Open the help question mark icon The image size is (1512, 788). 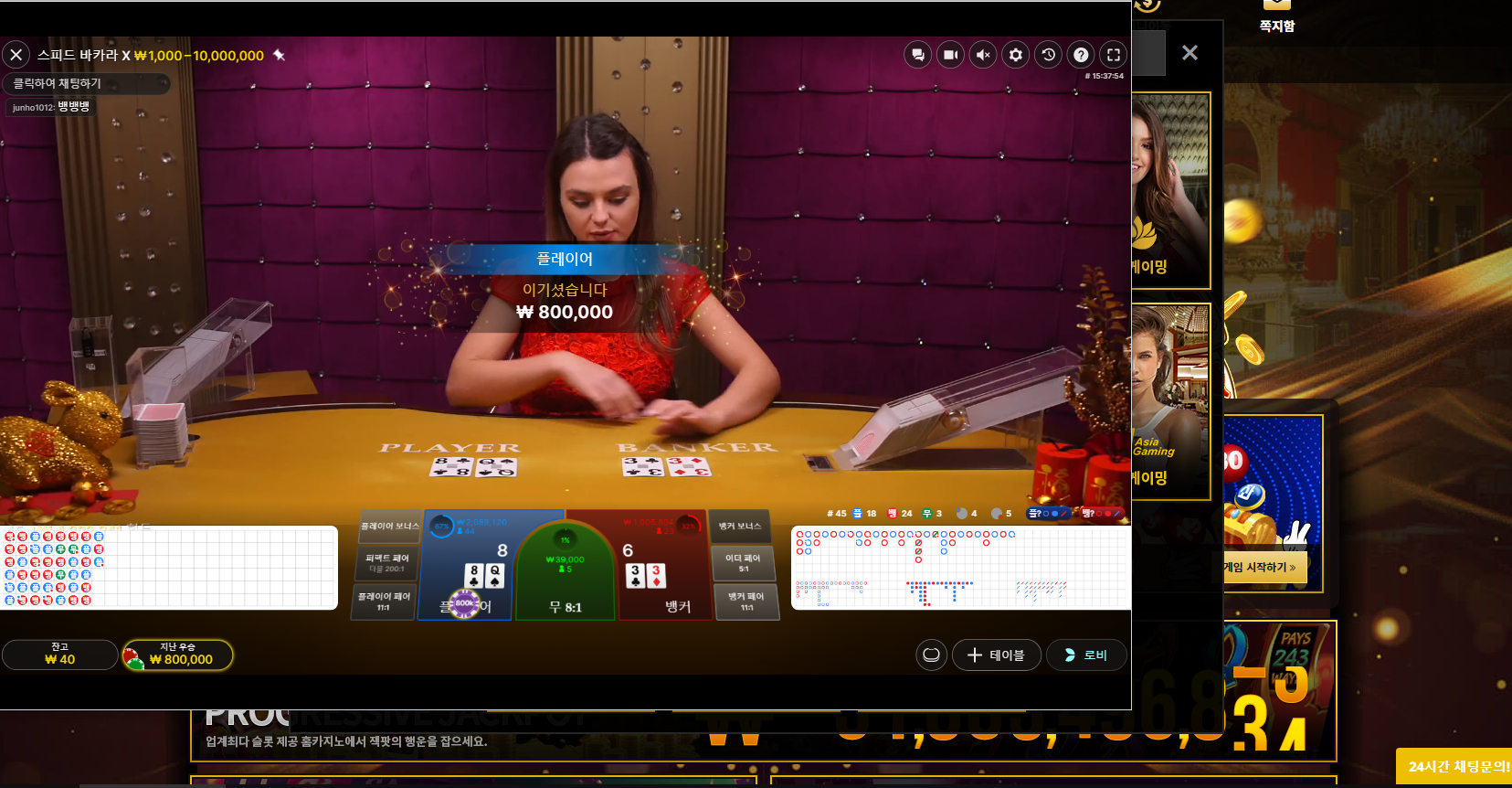[x=1081, y=55]
